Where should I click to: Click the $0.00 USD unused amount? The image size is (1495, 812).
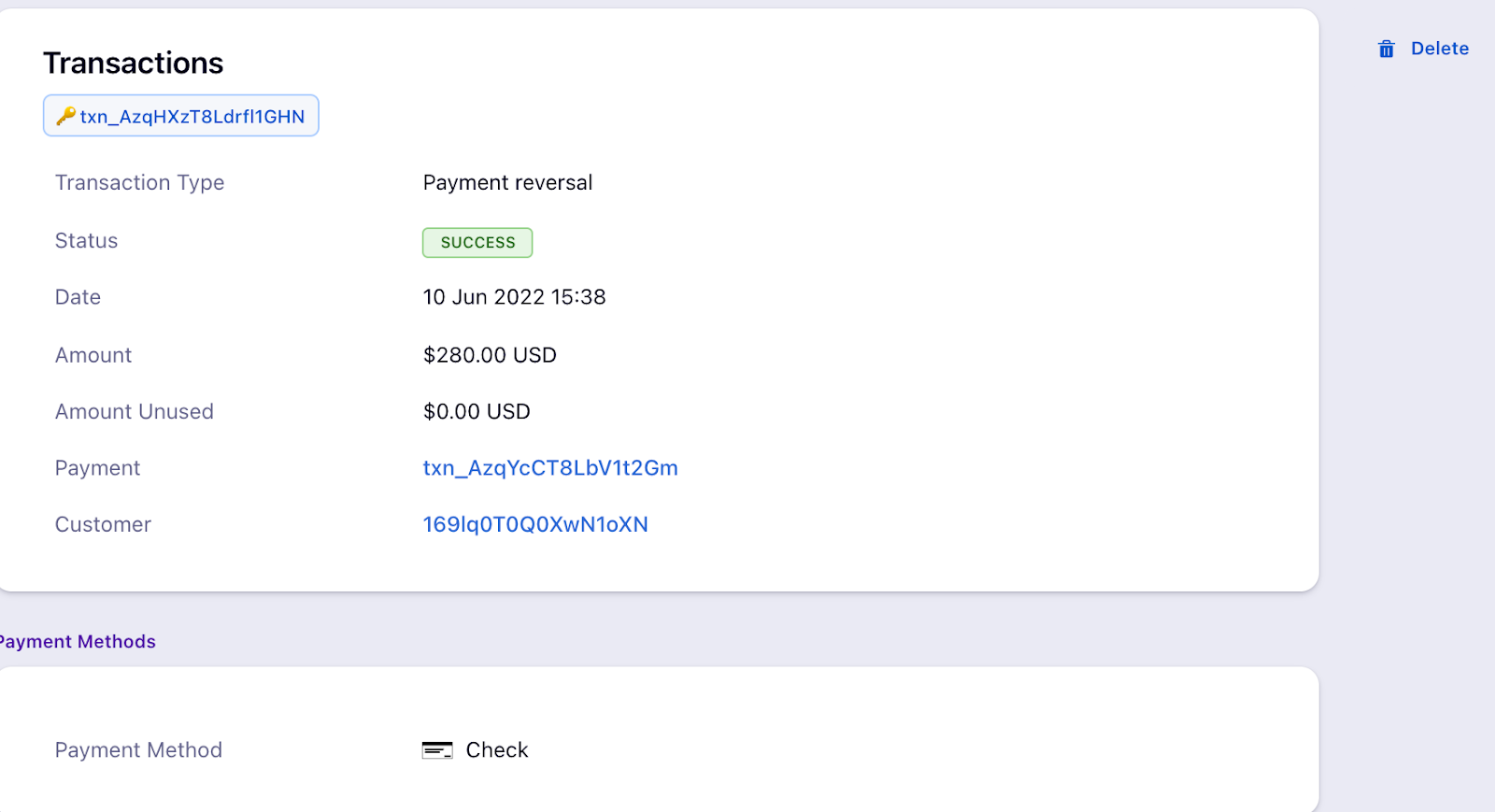click(477, 412)
